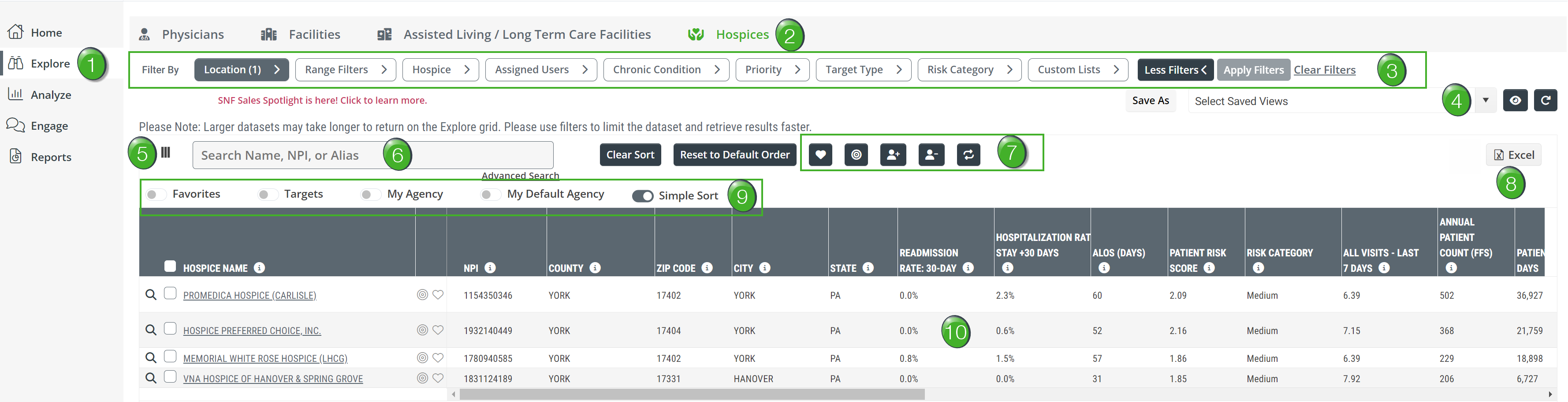Export the grid with the Excel button
This screenshot has height=402, width=1568.
coord(1513,155)
